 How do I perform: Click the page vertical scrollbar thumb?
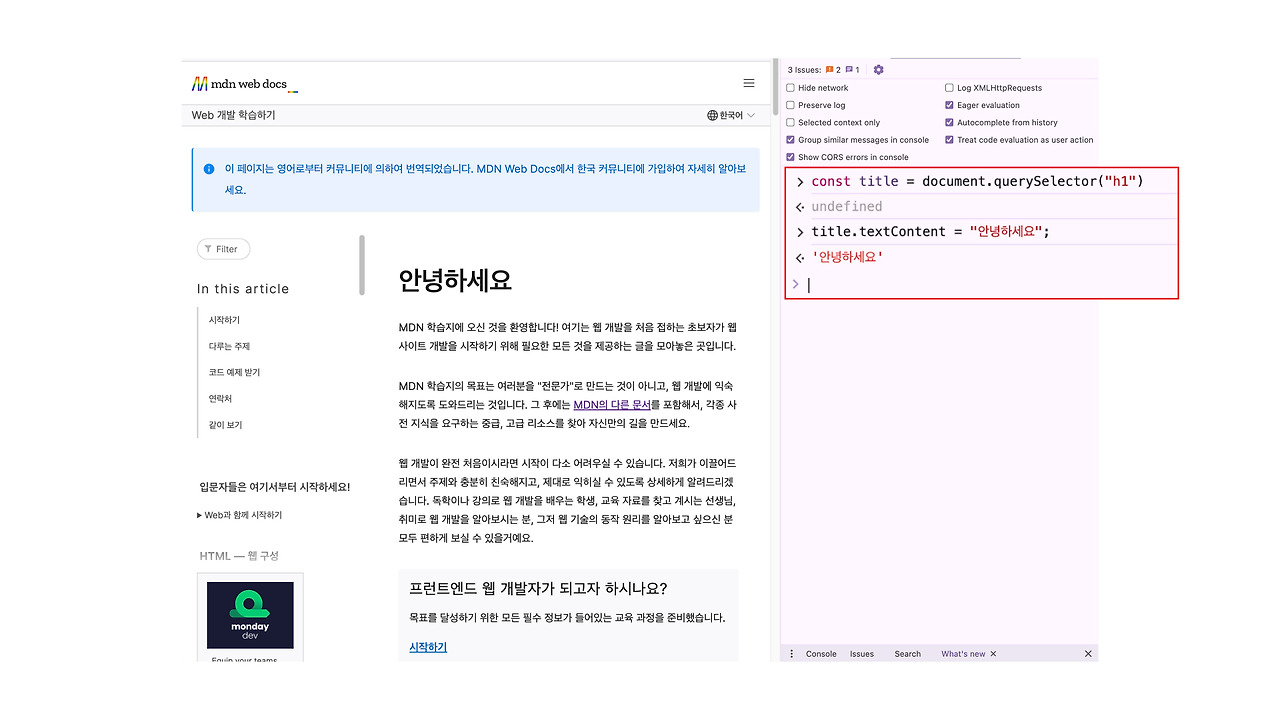[x=776, y=88]
